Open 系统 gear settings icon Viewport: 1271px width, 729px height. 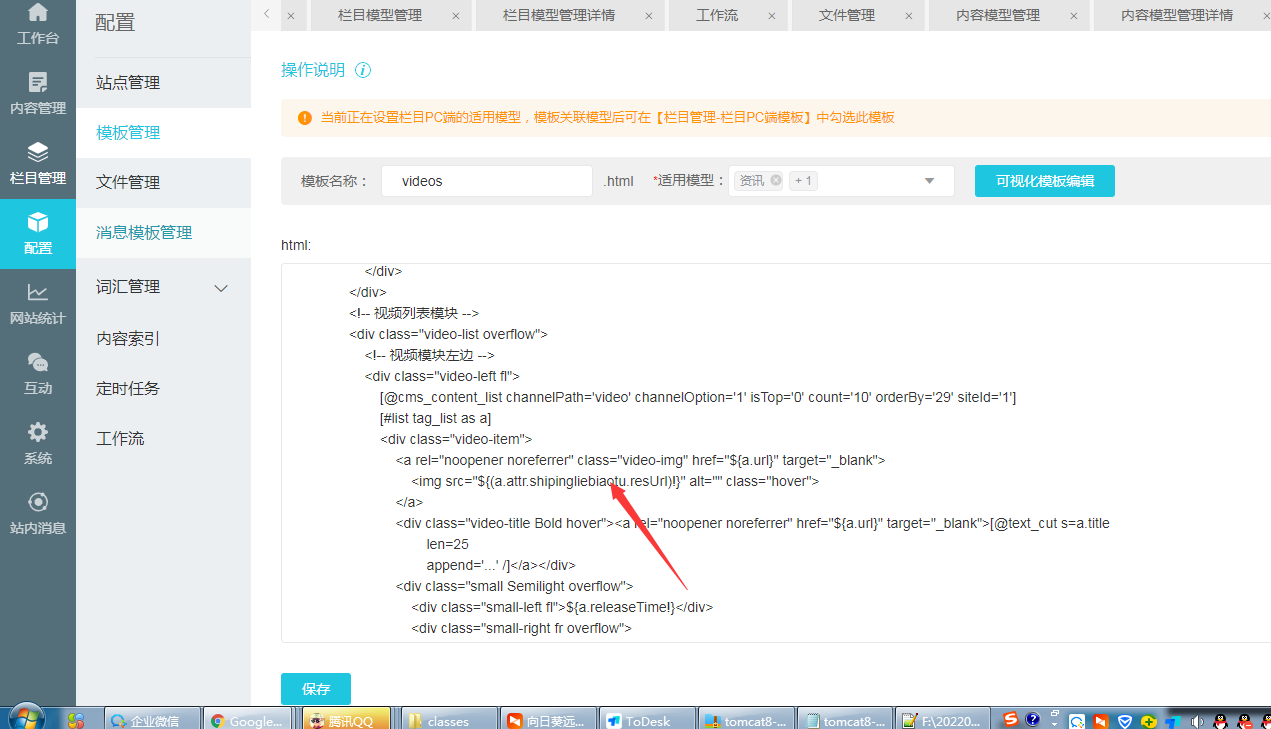pos(37,433)
